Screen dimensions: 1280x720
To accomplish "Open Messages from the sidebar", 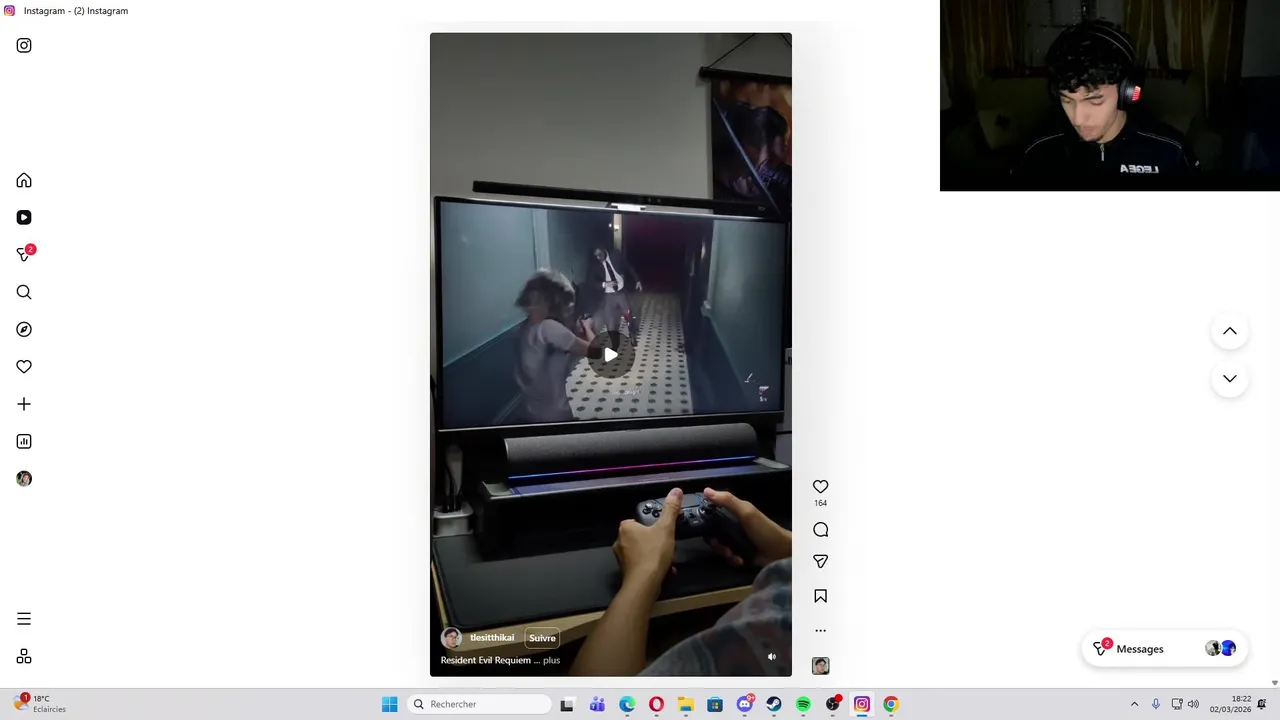I will [24, 254].
